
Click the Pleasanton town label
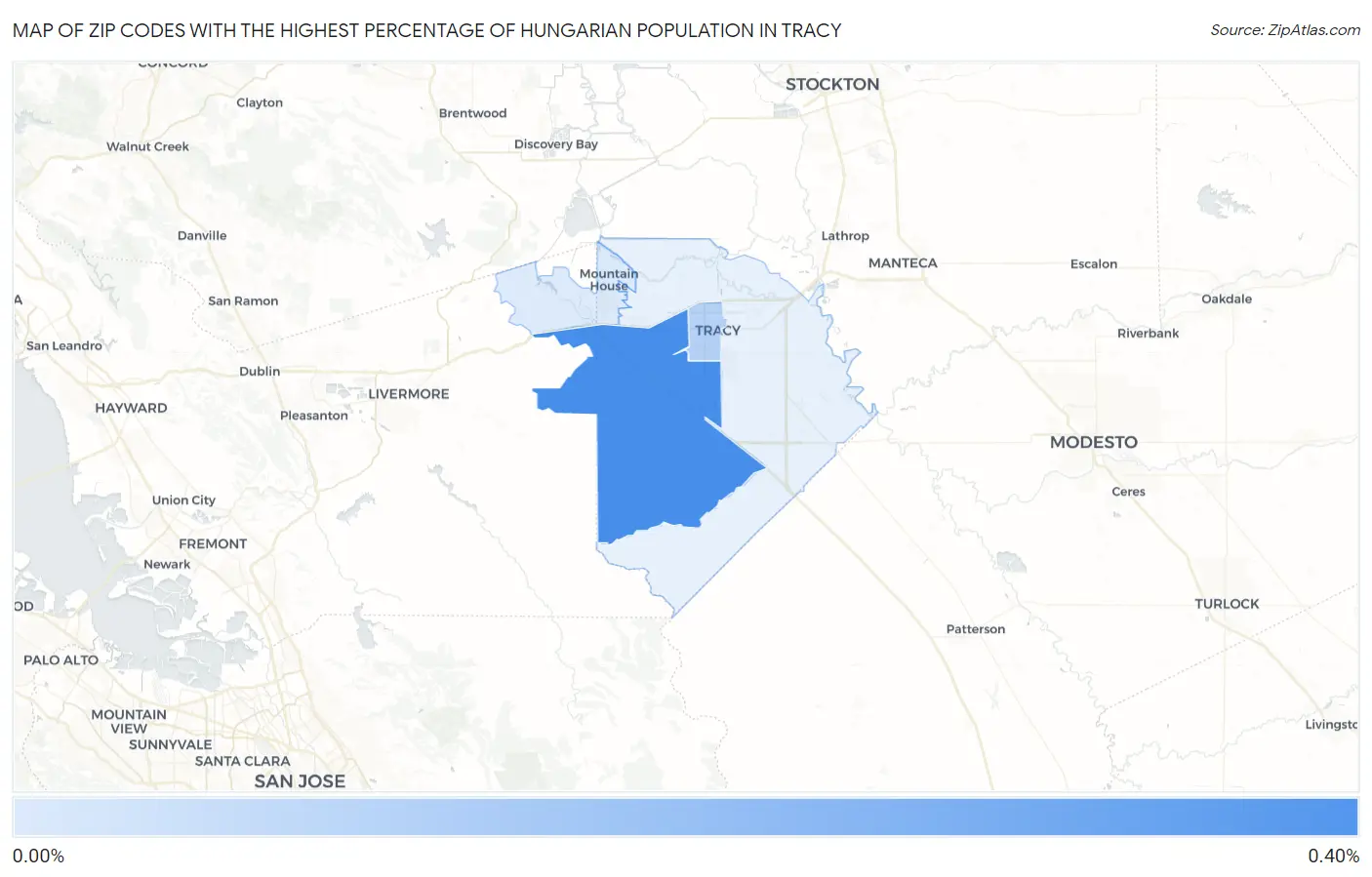click(x=314, y=416)
